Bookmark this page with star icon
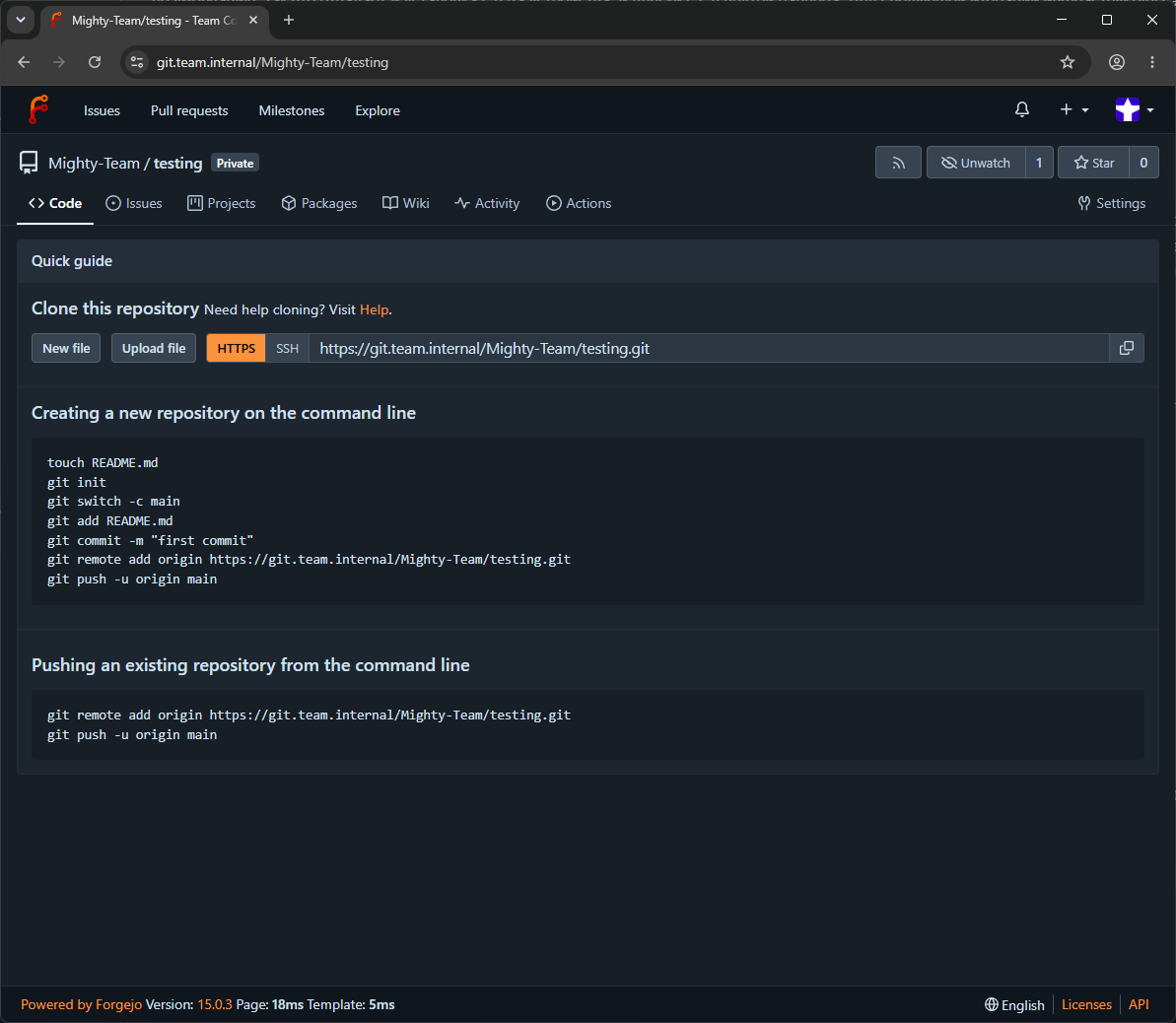 (1068, 62)
